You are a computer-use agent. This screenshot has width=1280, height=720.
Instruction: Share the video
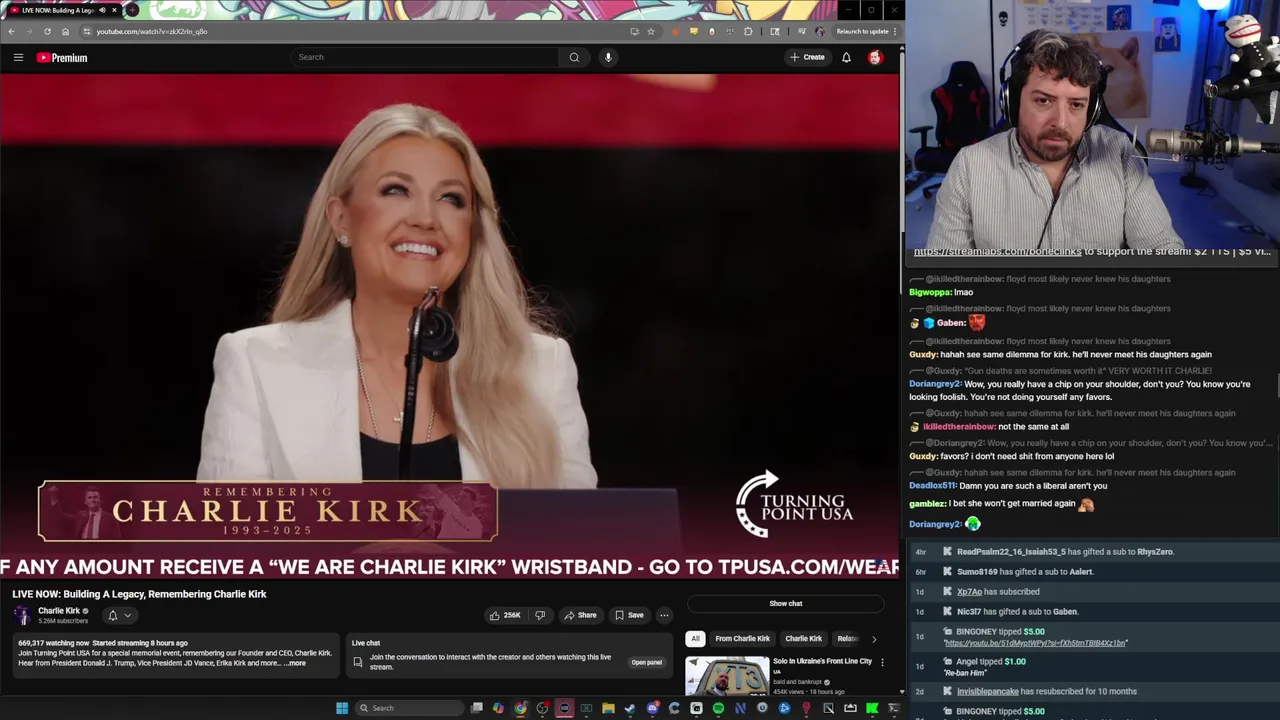580,615
